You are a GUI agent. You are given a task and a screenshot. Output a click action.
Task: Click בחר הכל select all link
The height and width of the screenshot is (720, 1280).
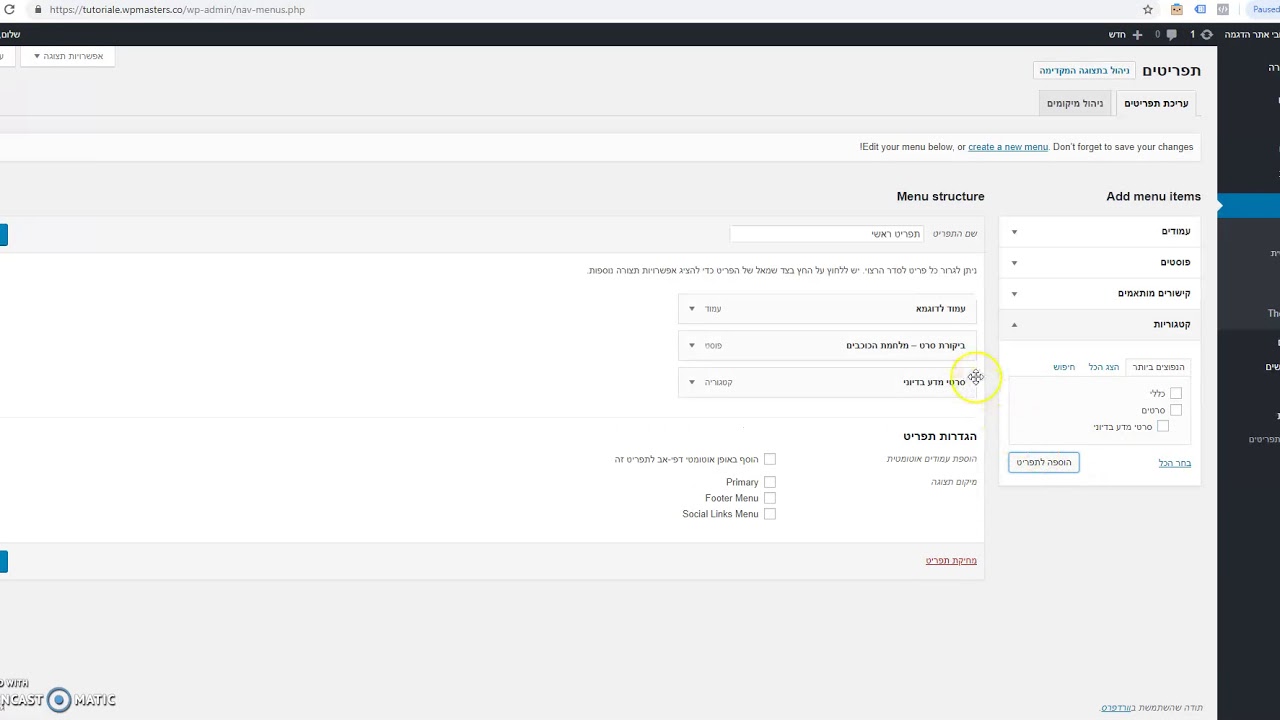point(1175,463)
